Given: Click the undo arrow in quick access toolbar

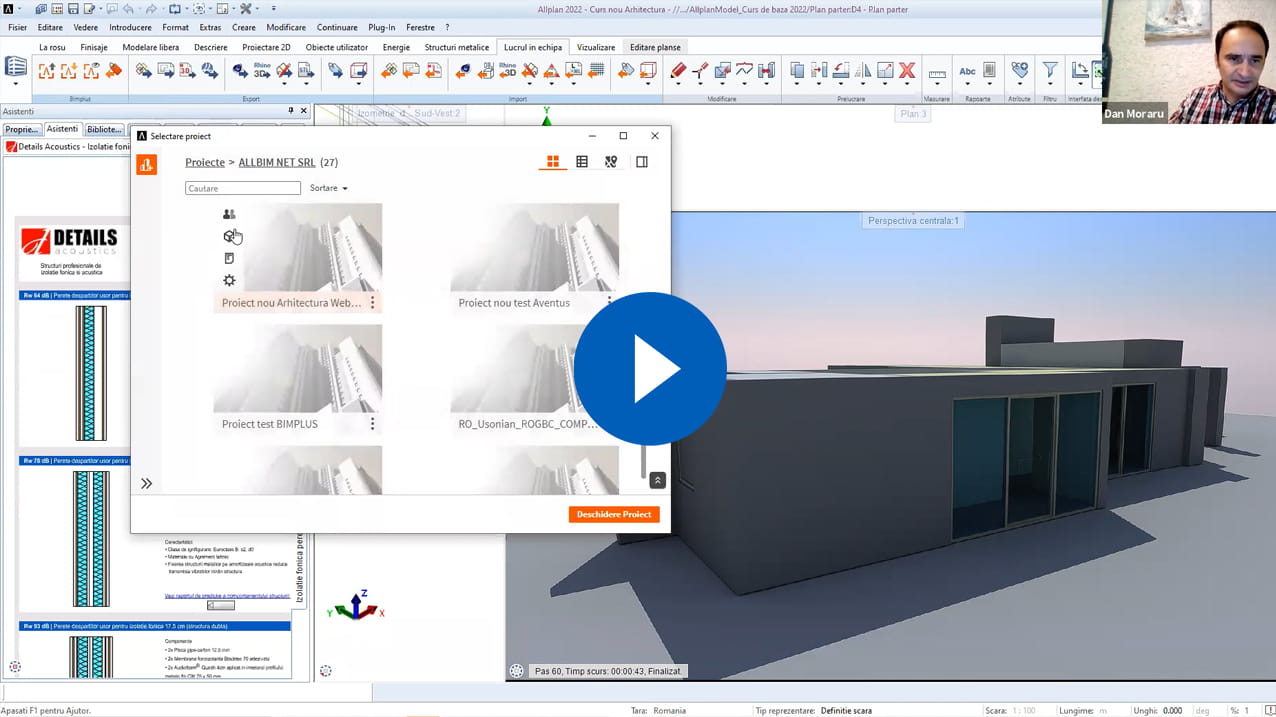Looking at the screenshot, I should pos(128,9).
